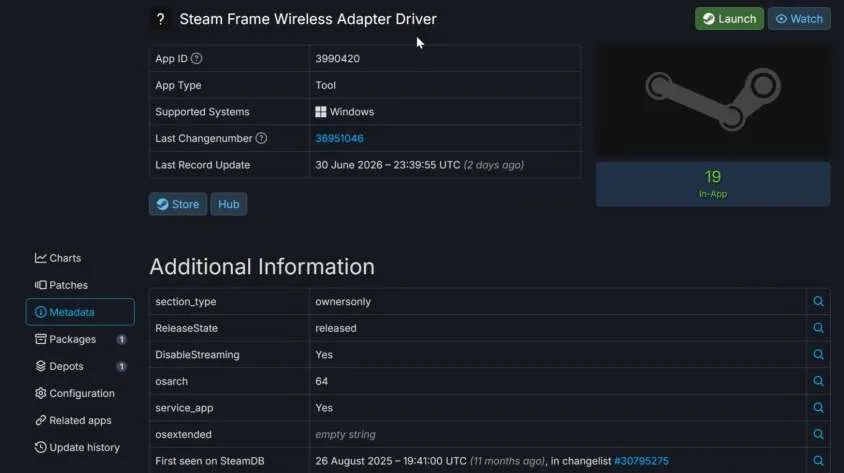Viewport: 844px width, 473px height.
Task: Click the Steam Frame Wireless Adapter Driver title
Action: pyautogui.click(x=308, y=19)
